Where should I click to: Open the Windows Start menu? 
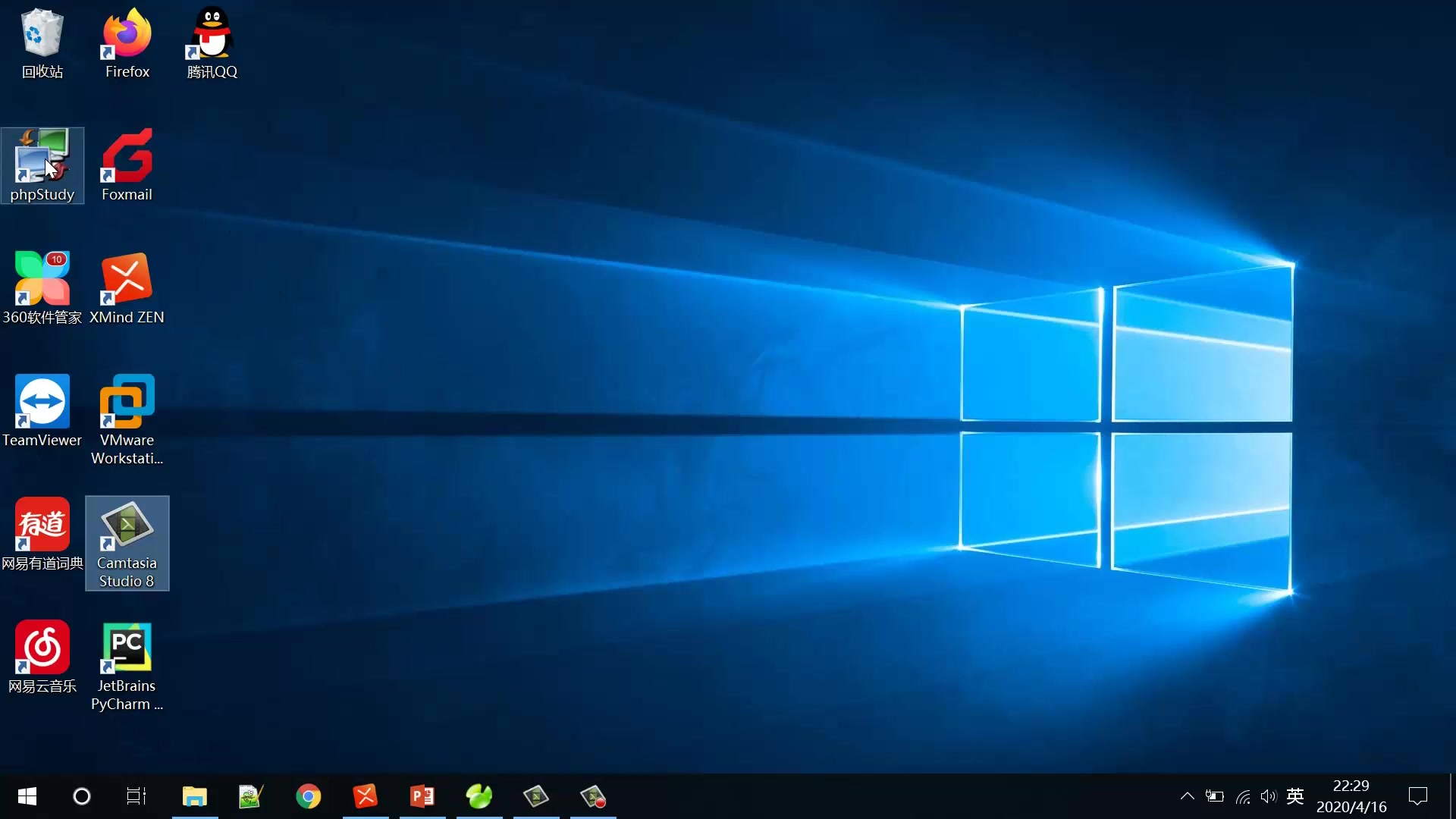pyautogui.click(x=27, y=796)
